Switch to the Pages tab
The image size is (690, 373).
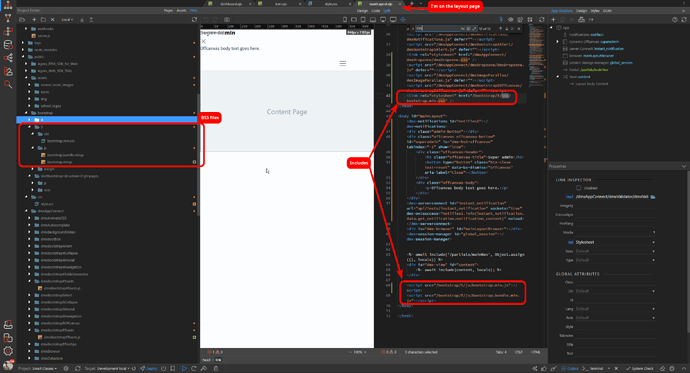(168, 11)
